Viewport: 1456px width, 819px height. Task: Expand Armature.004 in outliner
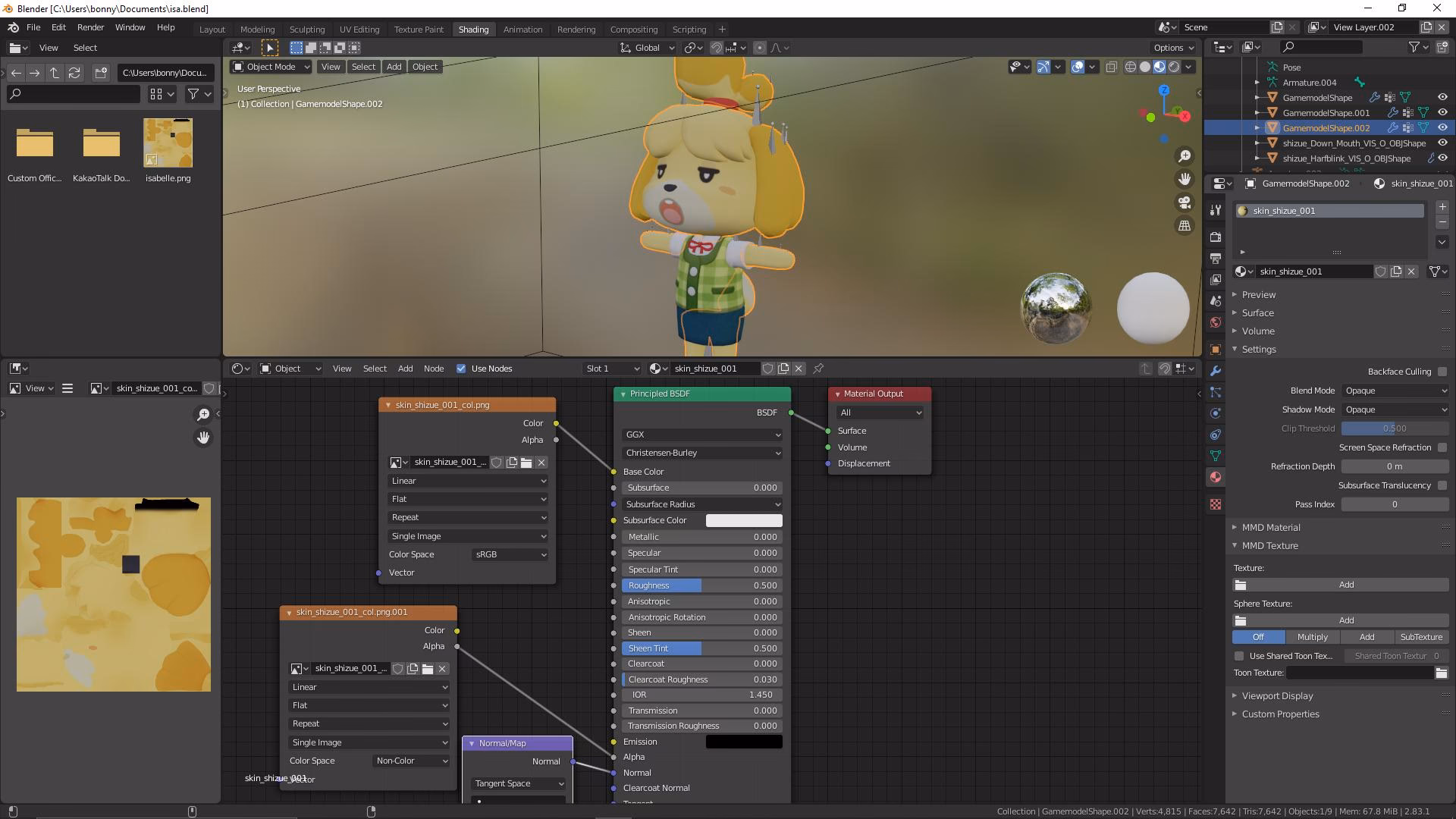coord(1257,83)
